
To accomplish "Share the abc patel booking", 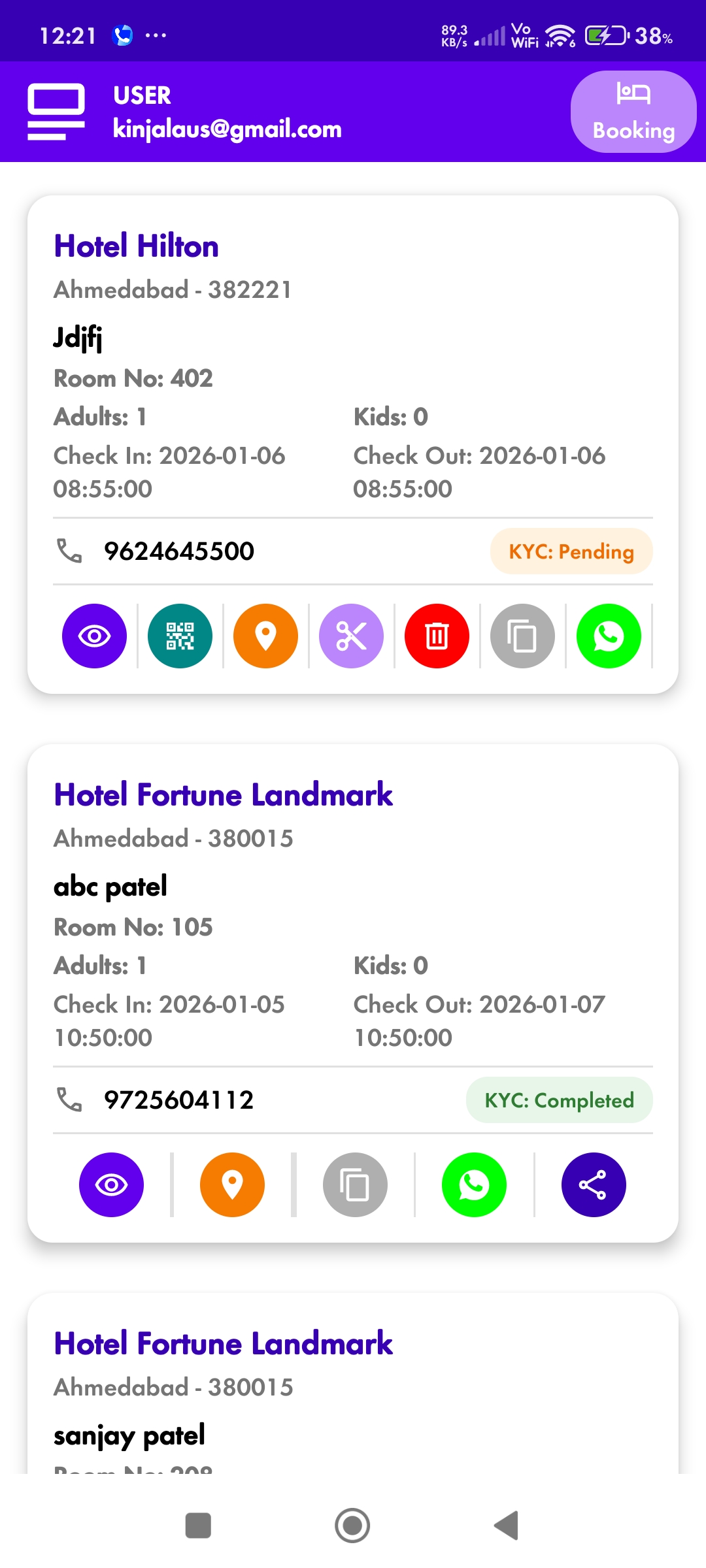I will 594,1184.
